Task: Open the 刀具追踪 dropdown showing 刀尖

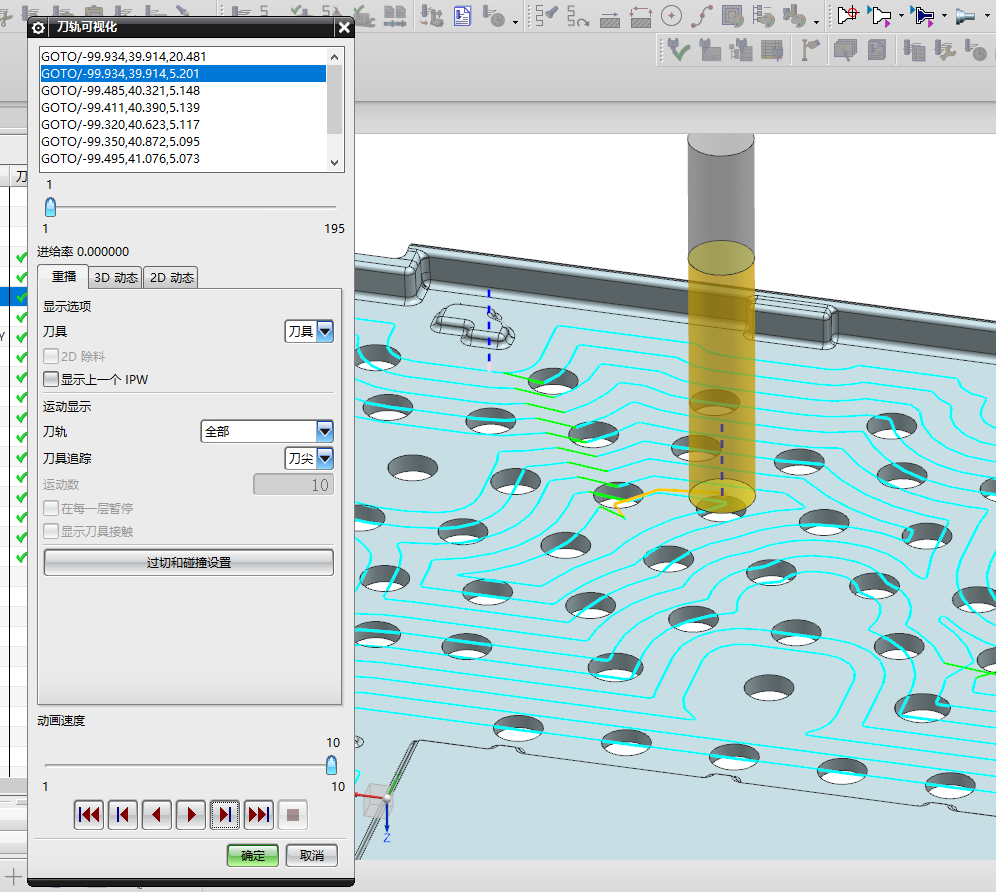Action: (x=309, y=458)
